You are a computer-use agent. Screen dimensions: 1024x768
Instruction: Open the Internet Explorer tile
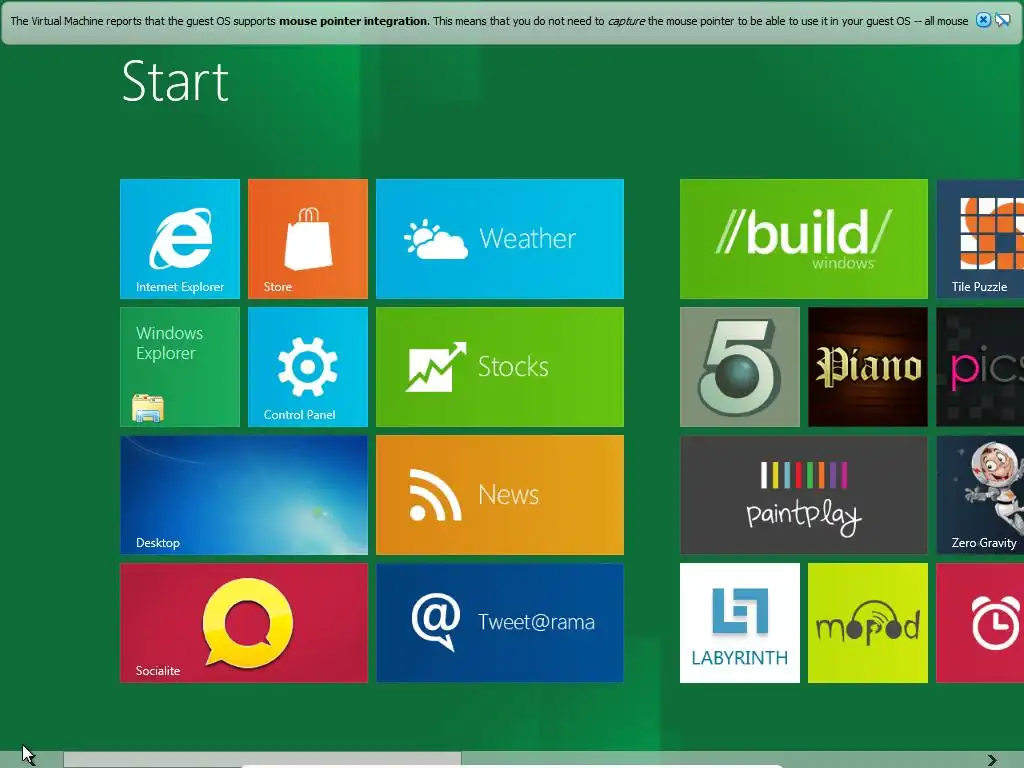point(180,239)
